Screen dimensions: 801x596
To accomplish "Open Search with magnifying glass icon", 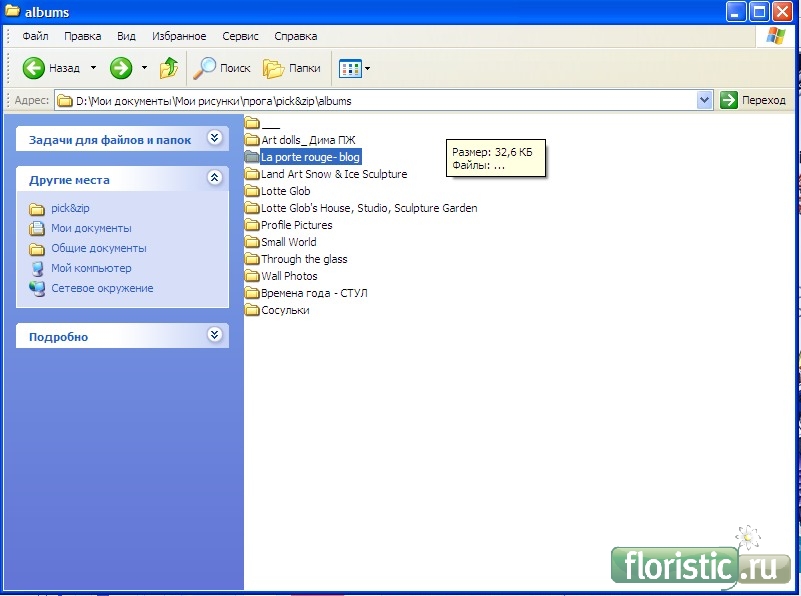I will pyautogui.click(x=204, y=68).
